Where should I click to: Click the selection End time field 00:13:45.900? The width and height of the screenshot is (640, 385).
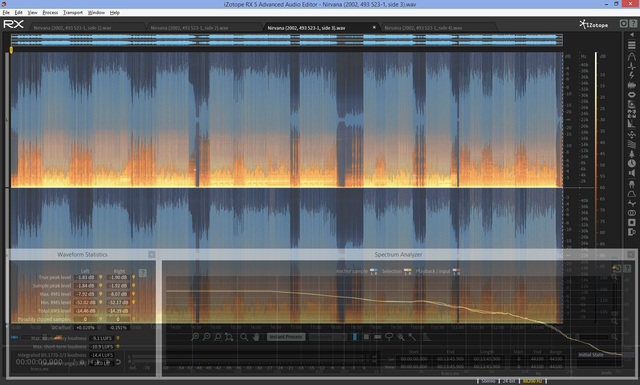[450, 359]
